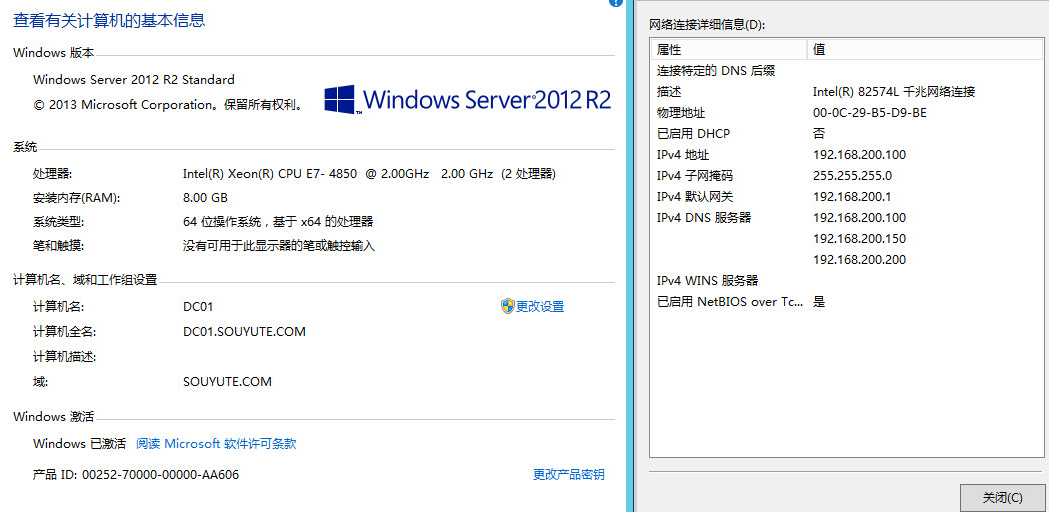
Task: Click the 属性 column header
Action: click(x=728, y=50)
